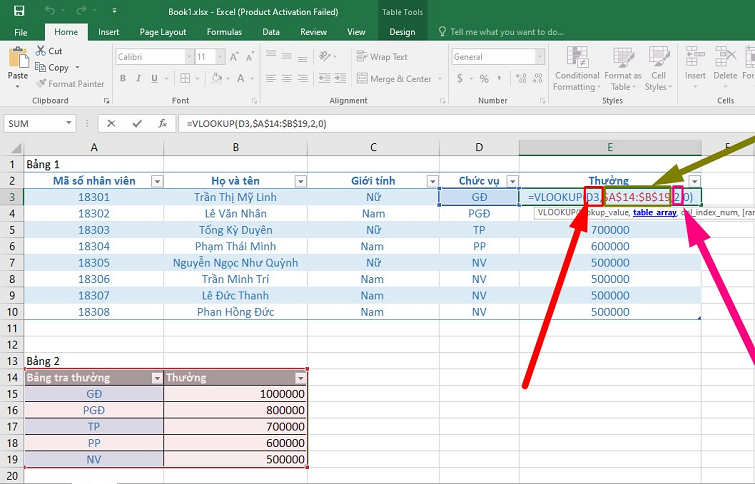Open Conditional Formatting menu
The height and width of the screenshot is (484, 755).
[x=577, y=69]
